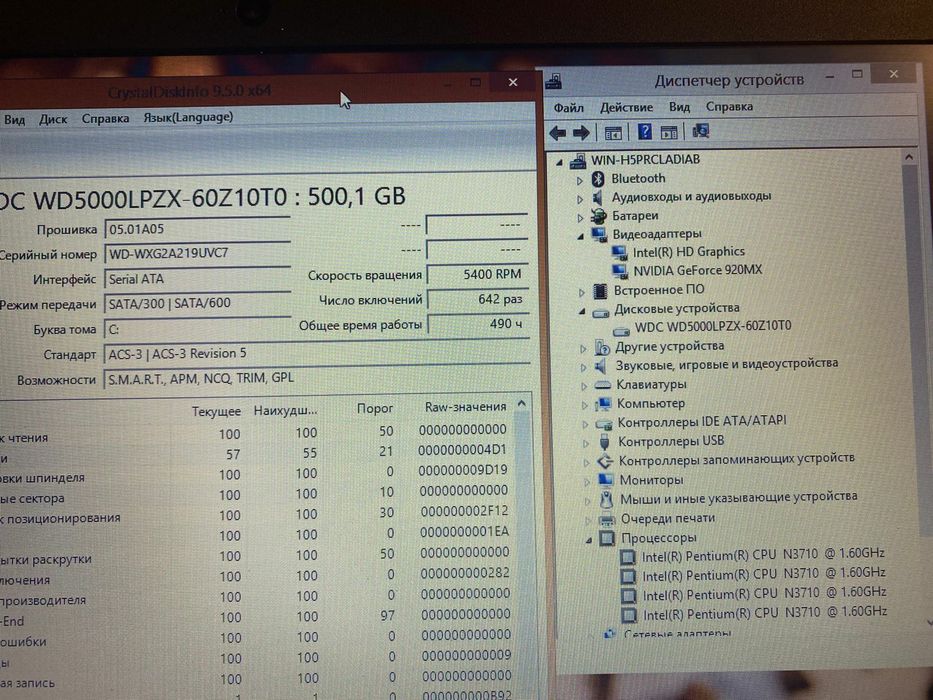Expand the Встроенное ПО node

[x=582, y=292]
